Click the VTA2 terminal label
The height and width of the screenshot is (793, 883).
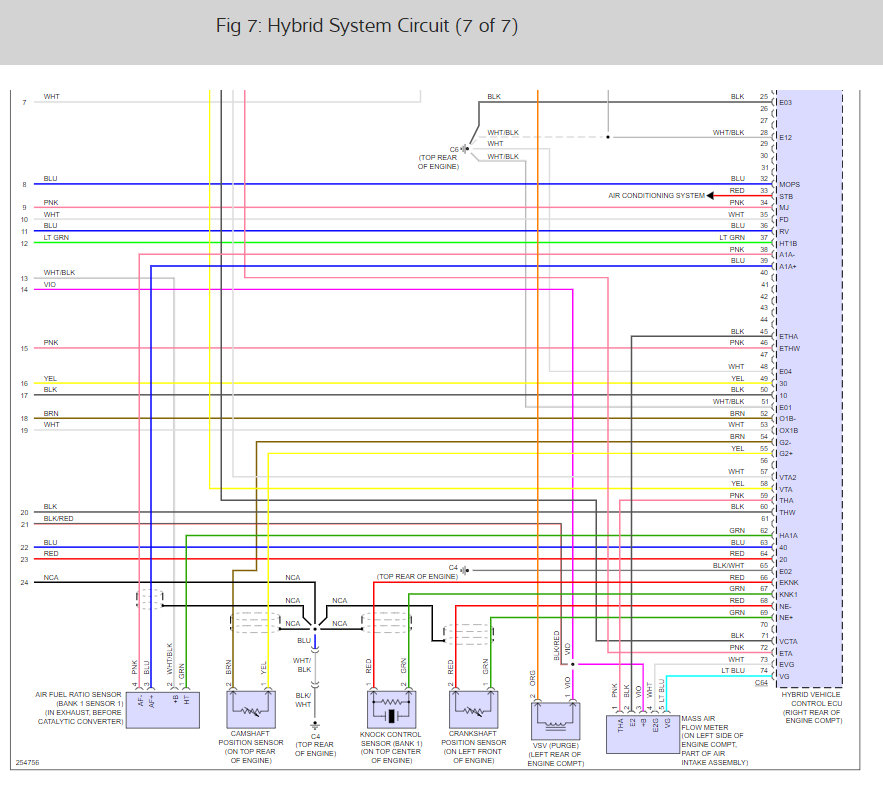coord(788,477)
